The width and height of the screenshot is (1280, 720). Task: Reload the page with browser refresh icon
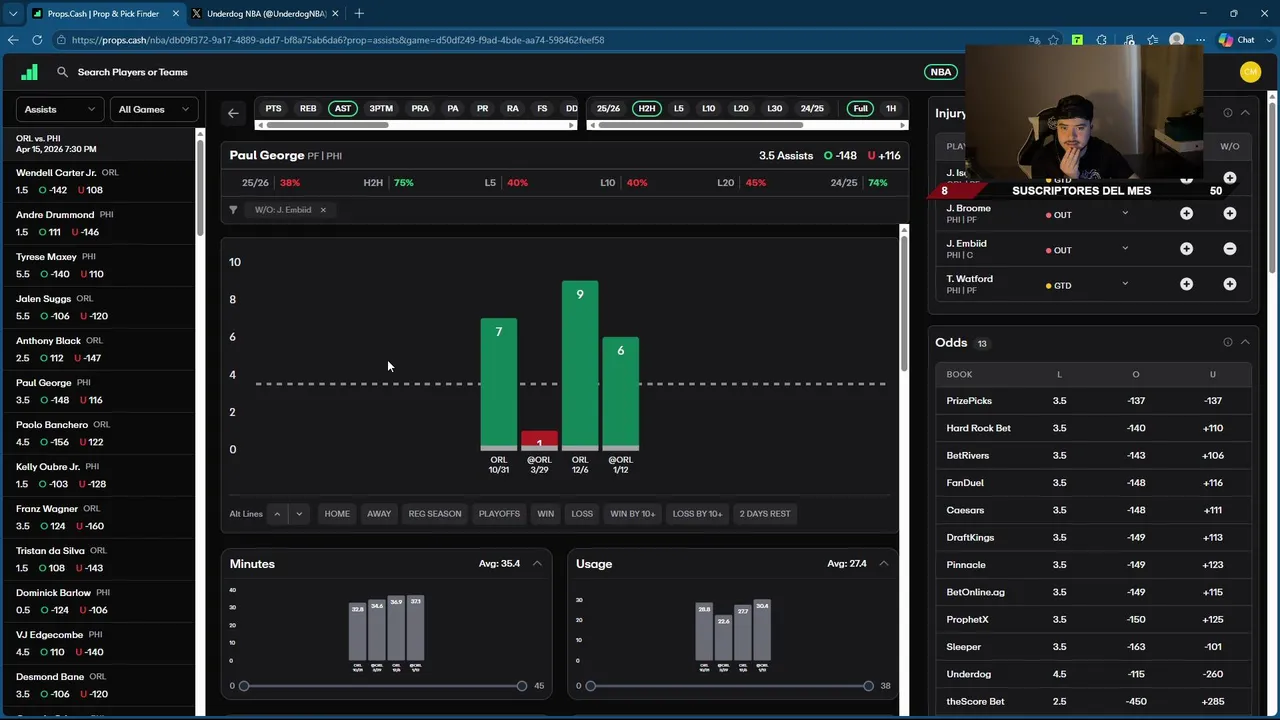coord(37,40)
